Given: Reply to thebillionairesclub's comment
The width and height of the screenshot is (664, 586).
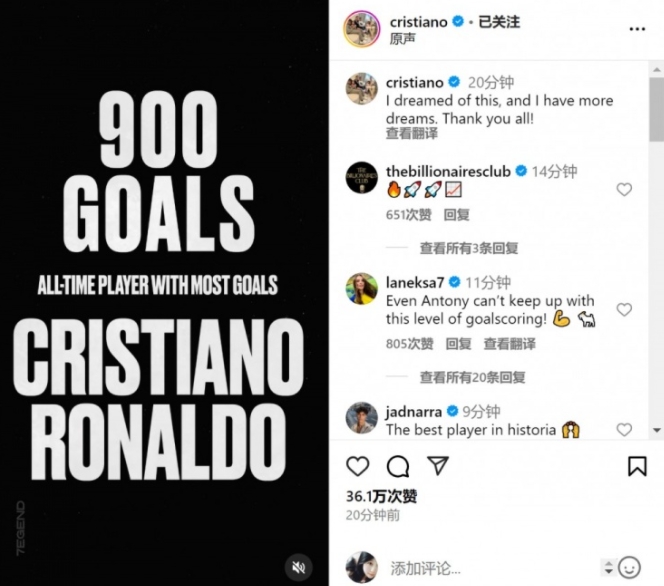Looking at the screenshot, I should click(x=456, y=215).
